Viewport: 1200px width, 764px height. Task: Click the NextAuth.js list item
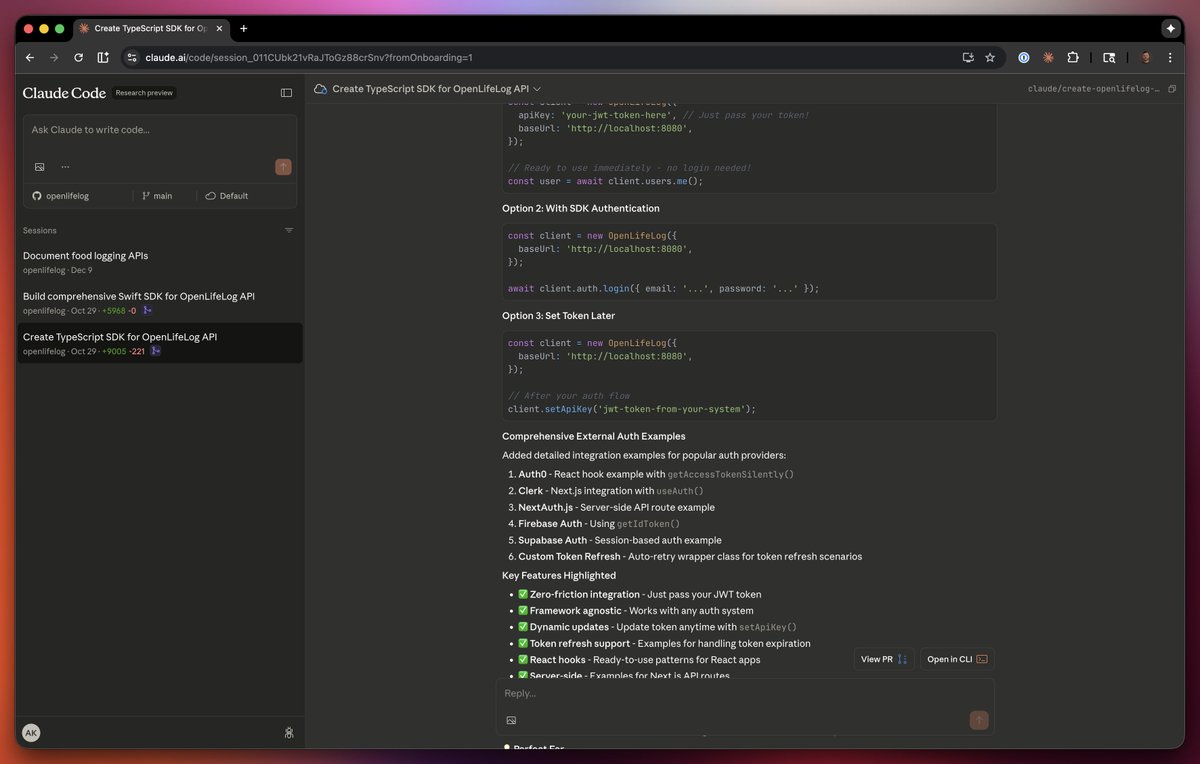[x=616, y=507]
